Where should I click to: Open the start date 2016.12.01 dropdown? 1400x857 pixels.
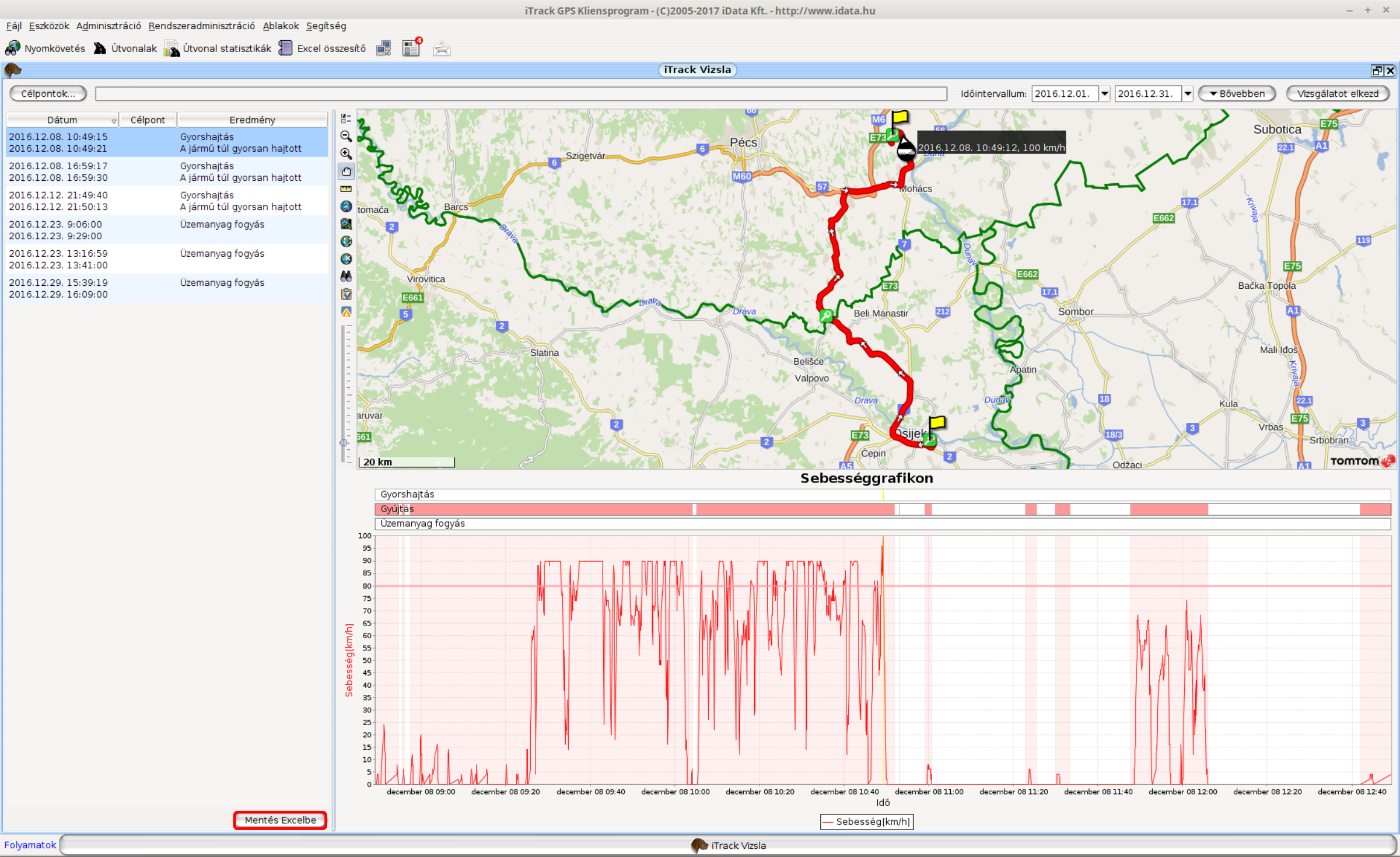tap(1104, 93)
